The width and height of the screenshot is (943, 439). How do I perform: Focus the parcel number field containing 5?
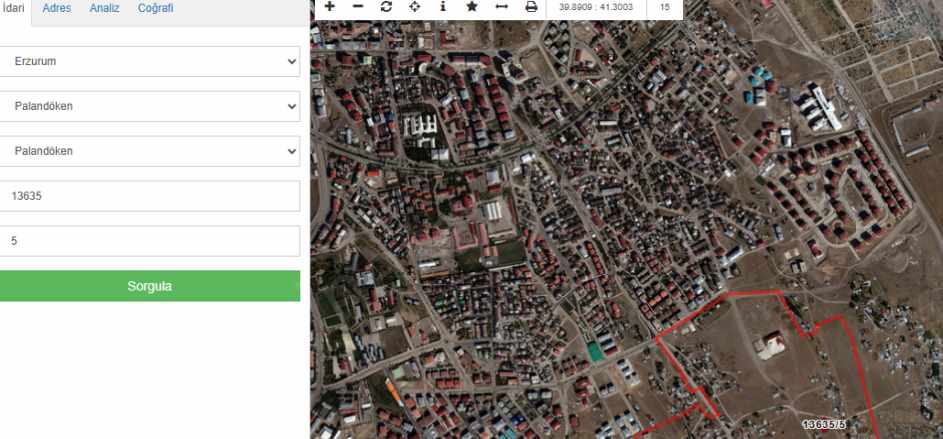tap(149, 241)
